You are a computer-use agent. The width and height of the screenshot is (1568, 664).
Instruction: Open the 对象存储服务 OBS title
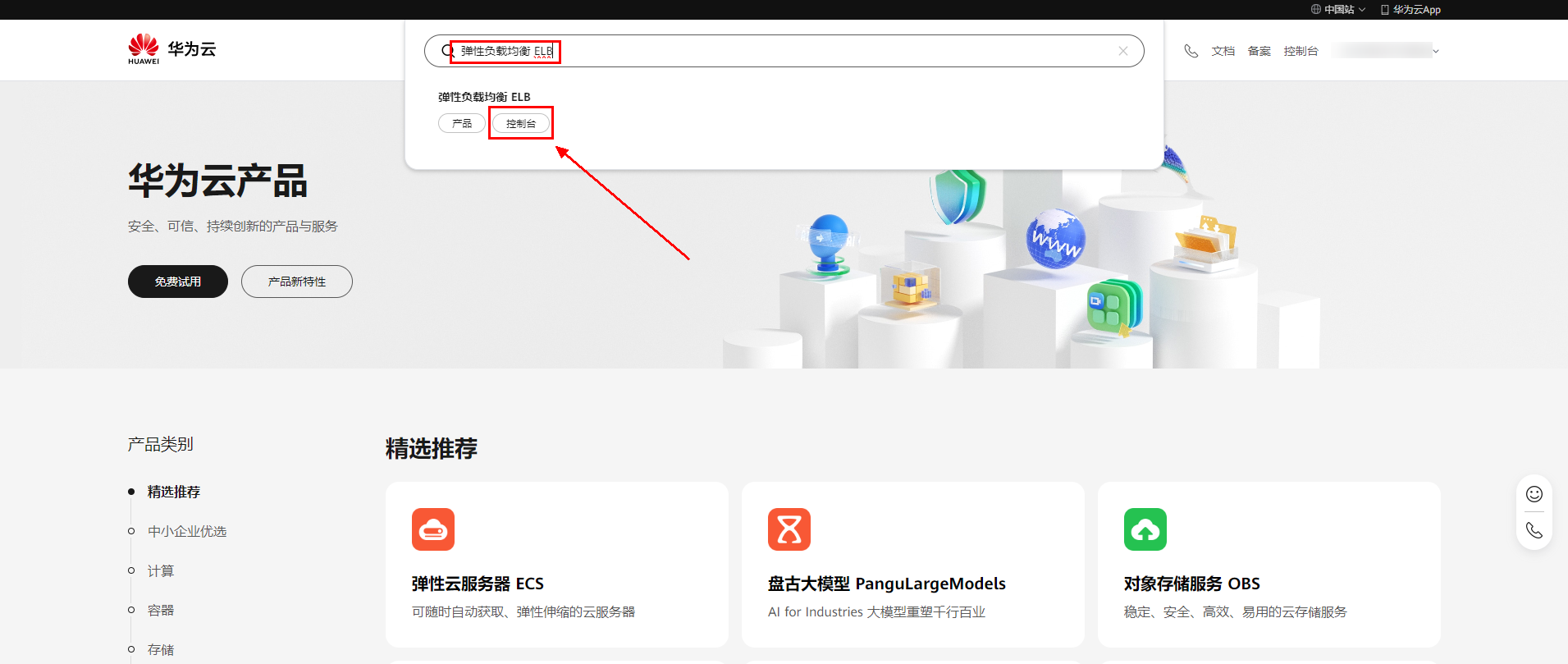[x=1192, y=584]
